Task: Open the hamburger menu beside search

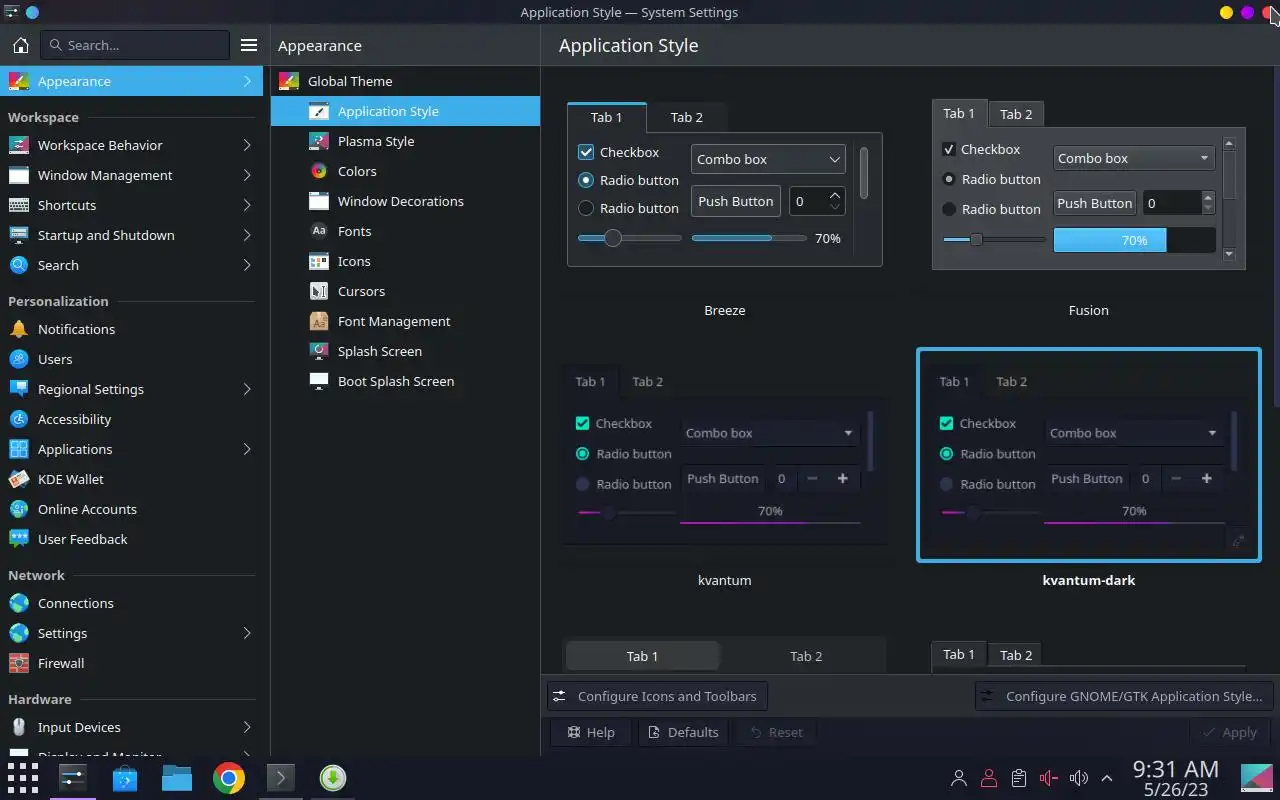Action: click(x=249, y=45)
